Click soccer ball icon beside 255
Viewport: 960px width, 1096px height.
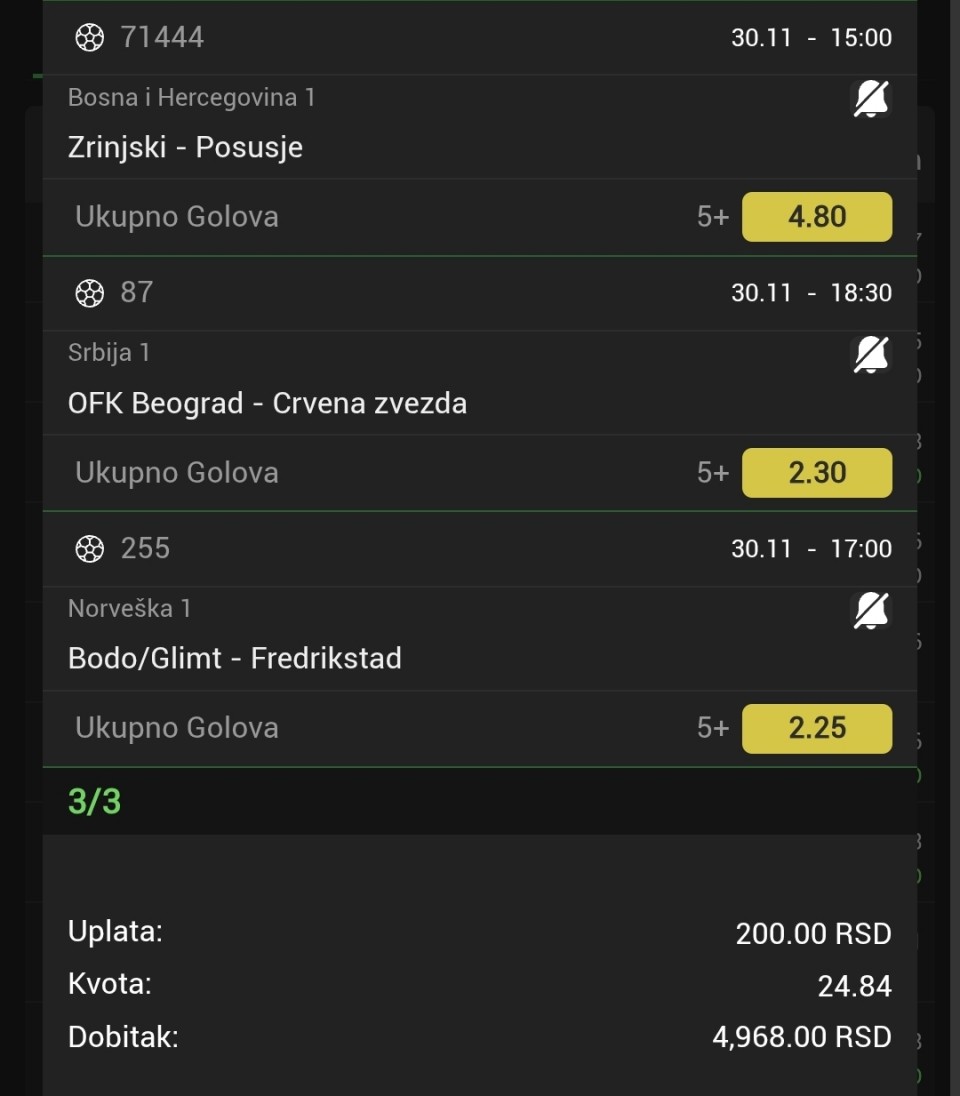point(89,549)
